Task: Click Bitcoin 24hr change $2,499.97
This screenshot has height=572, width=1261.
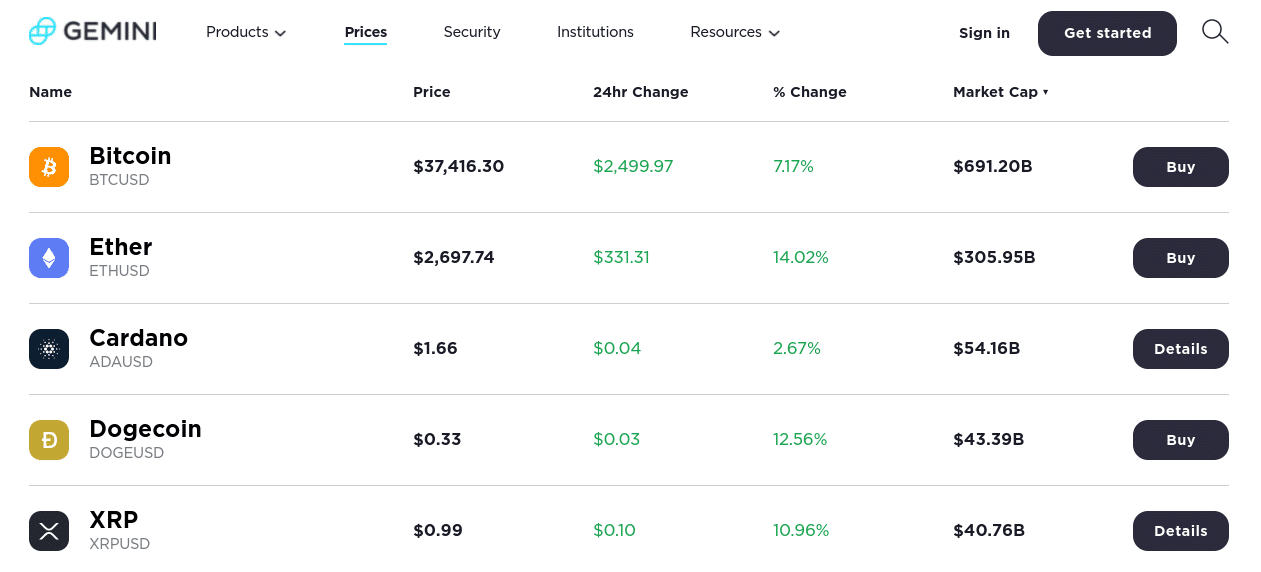Action: point(633,167)
